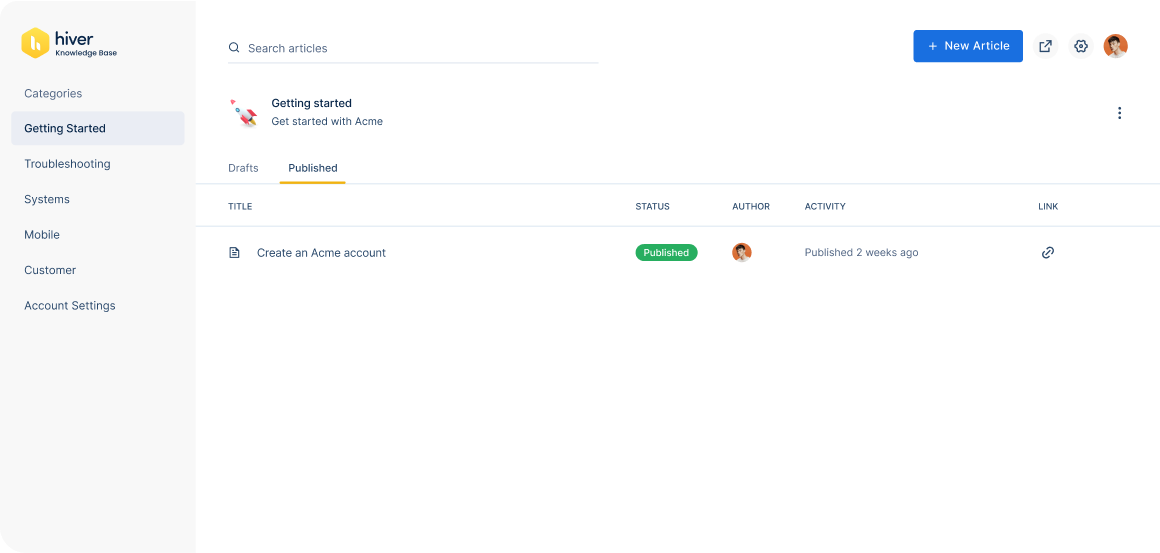Viewport: 1160px width, 553px height.
Task: Go to Systems category
Action: click(47, 199)
